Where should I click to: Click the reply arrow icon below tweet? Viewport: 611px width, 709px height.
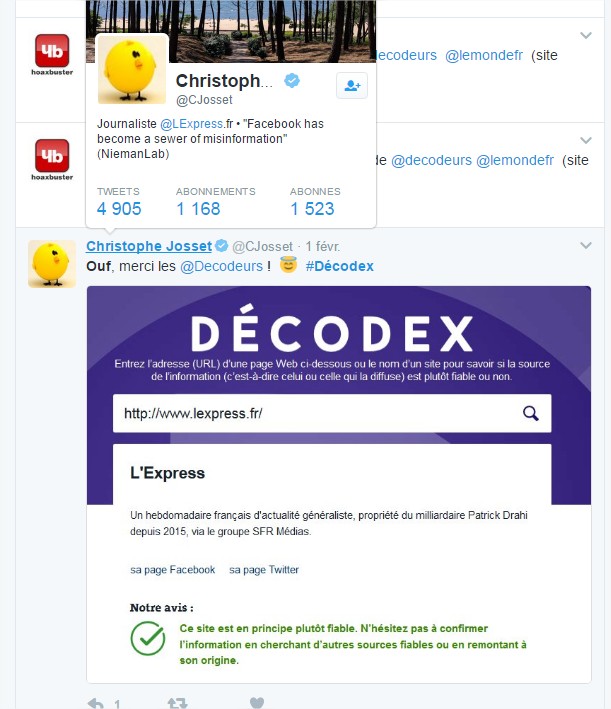[x=95, y=704]
